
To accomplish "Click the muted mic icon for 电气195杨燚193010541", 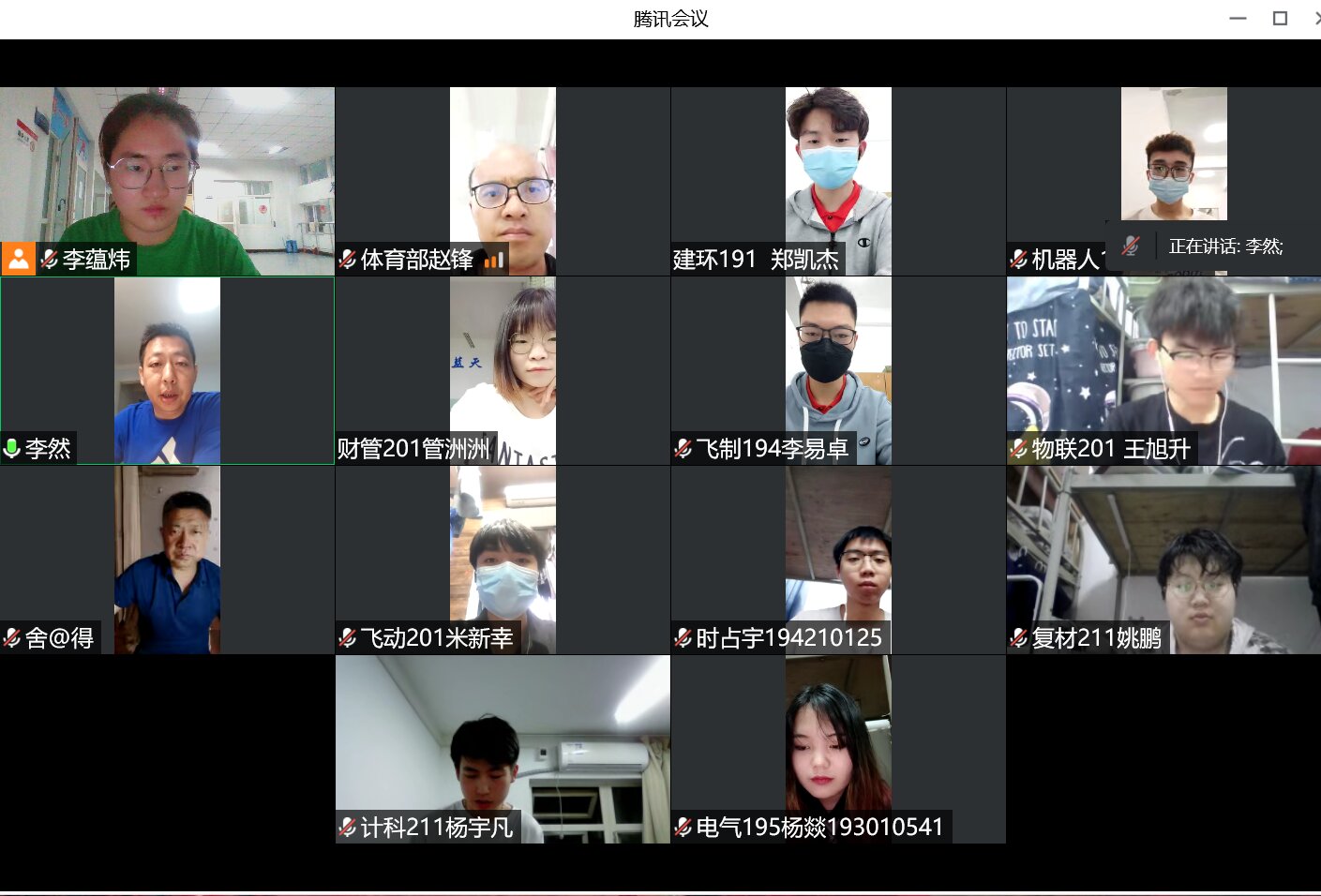I will [x=683, y=828].
